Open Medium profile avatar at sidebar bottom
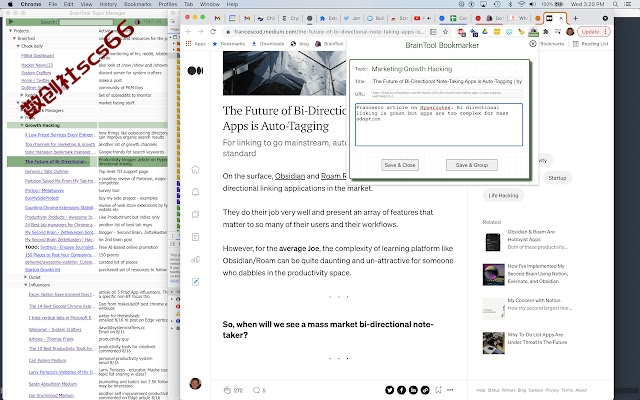Screen dimensions: 640x400 [196, 383]
